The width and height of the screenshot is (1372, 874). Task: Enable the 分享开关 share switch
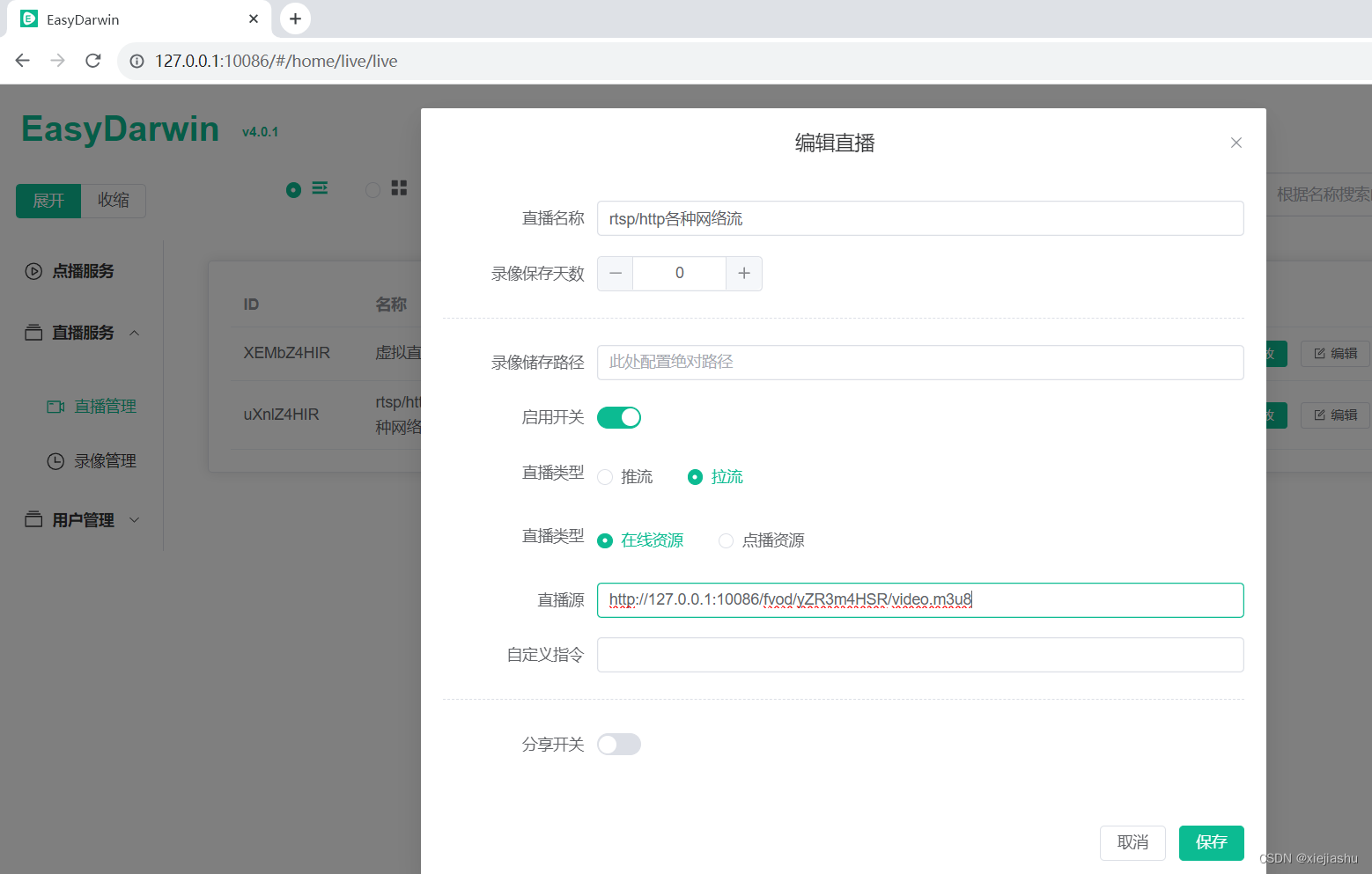click(x=618, y=744)
